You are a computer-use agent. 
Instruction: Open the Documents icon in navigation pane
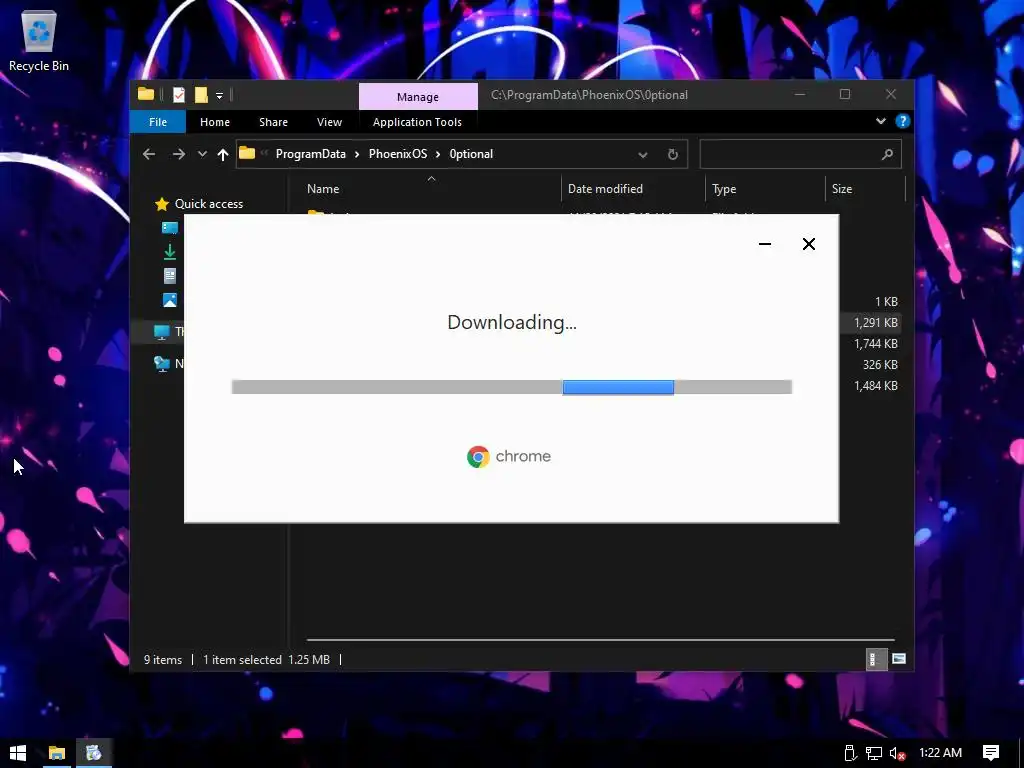(170, 276)
